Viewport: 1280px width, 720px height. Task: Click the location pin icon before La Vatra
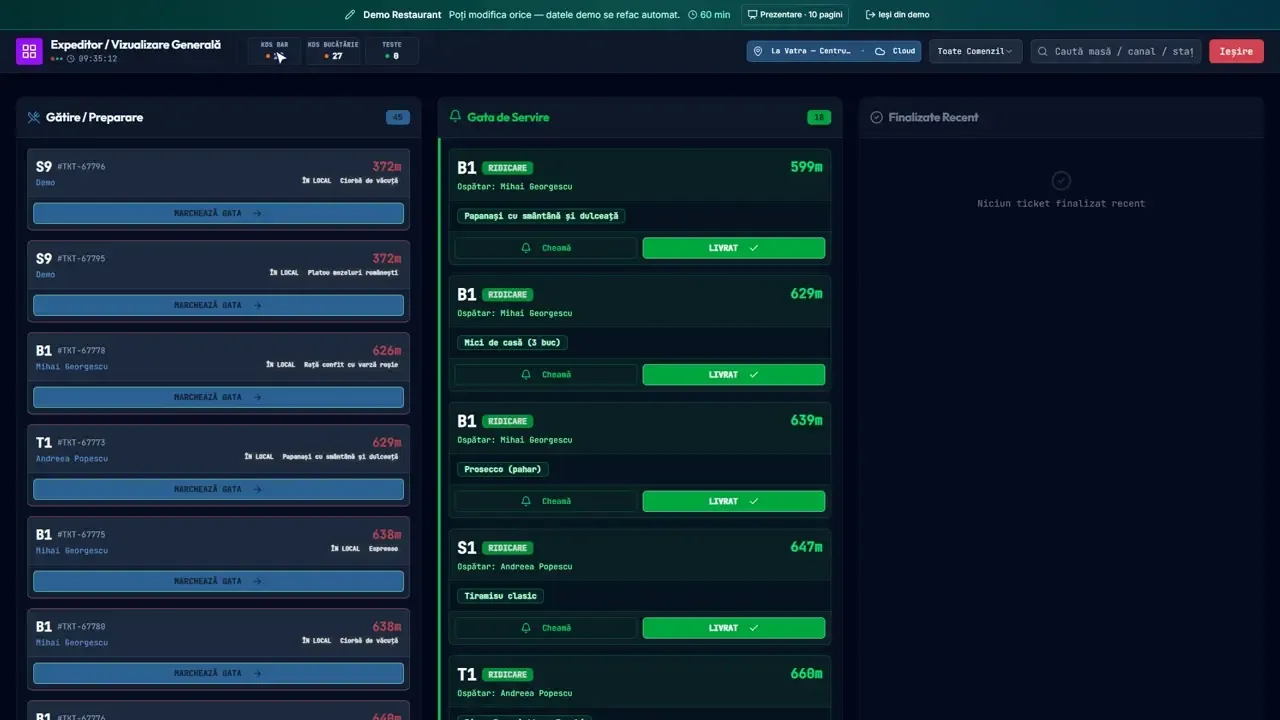[758, 51]
